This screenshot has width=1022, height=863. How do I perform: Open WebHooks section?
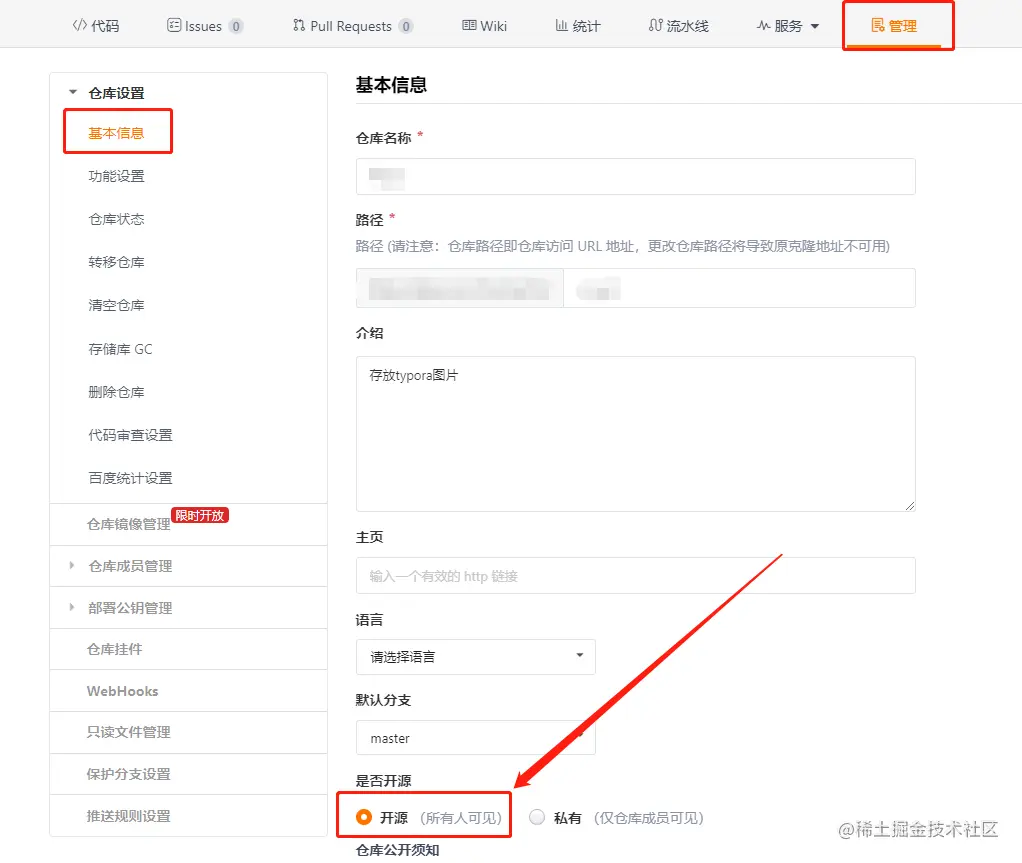[x=123, y=691]
